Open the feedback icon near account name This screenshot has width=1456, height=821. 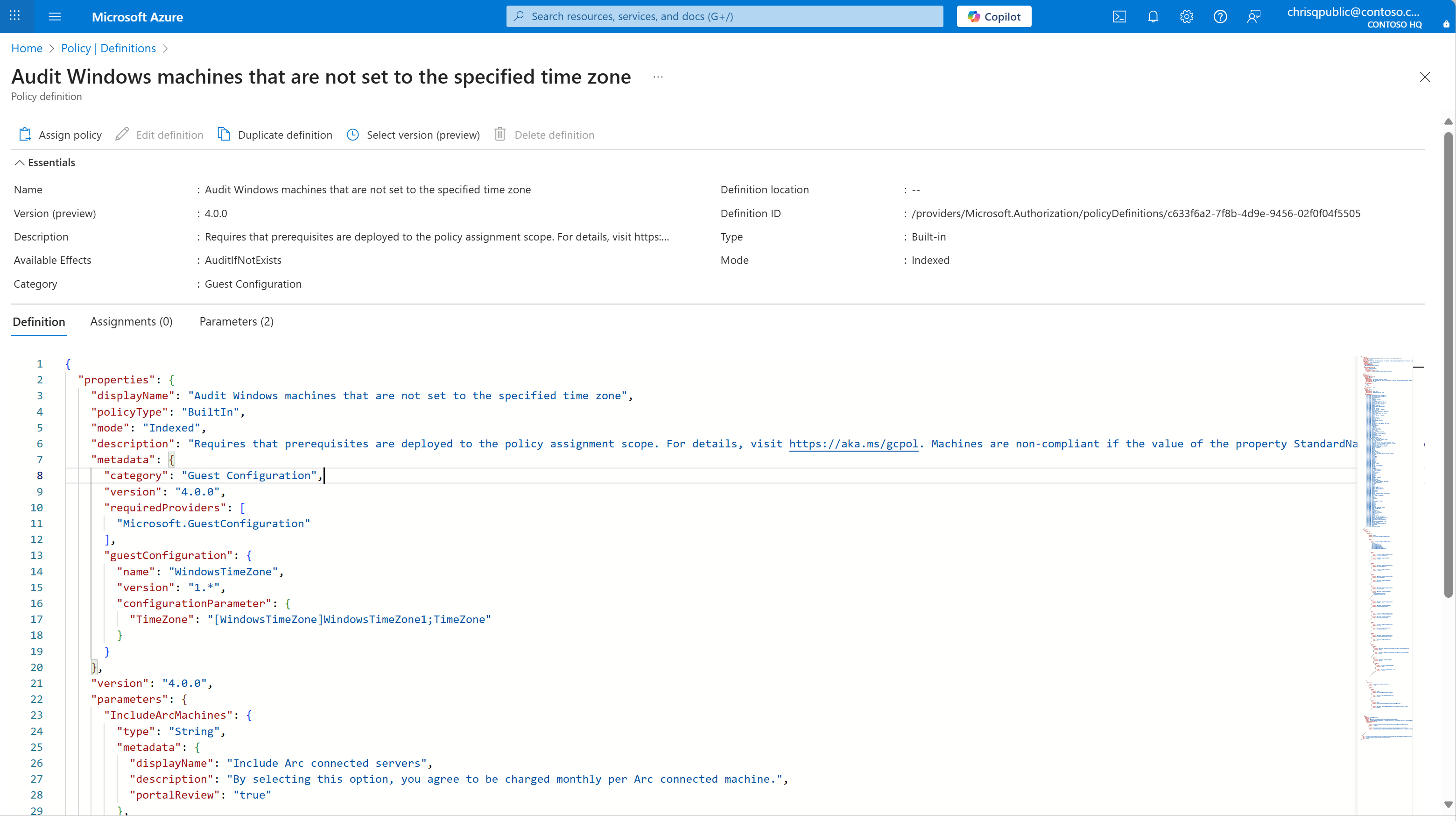pyautogui.click(x=1254, y=16)
